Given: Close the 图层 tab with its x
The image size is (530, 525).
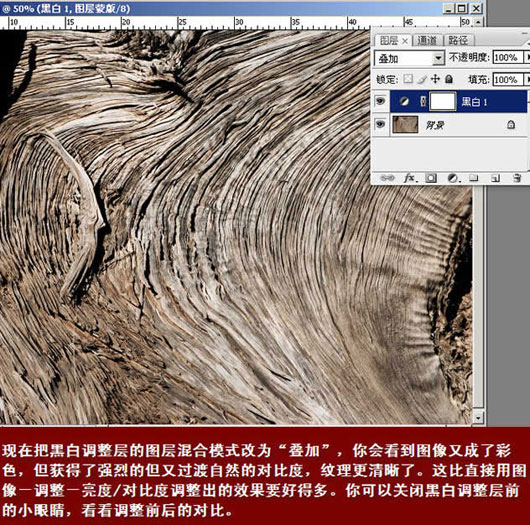Looking at the screenshot, I should [x=405, y=41].
